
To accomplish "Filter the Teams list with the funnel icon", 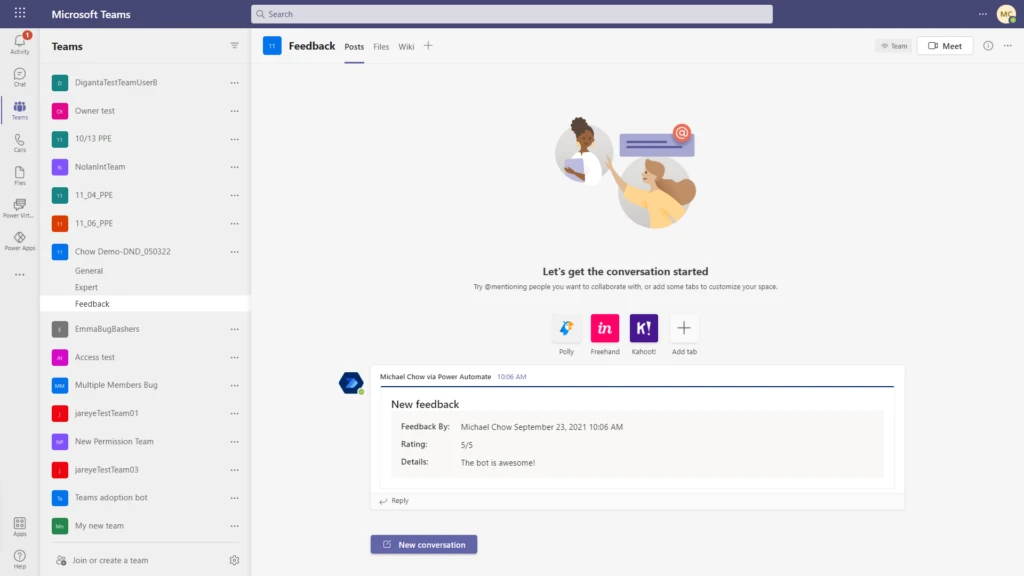I will pos(234,45).
